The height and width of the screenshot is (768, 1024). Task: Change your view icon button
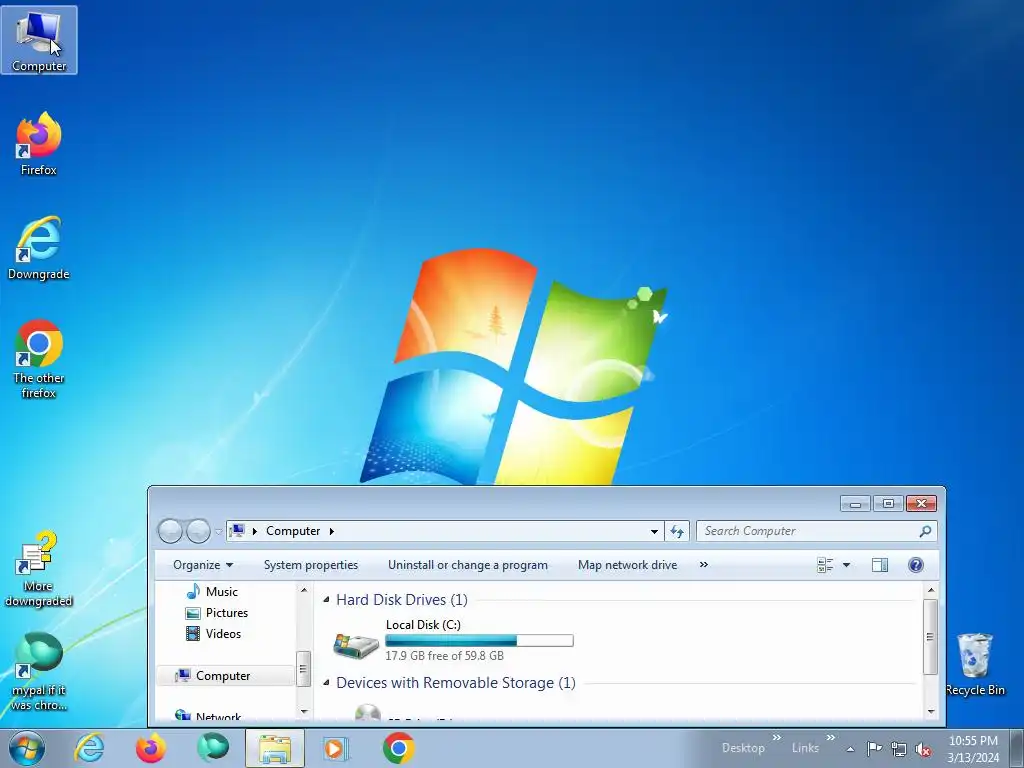[825, 565]
